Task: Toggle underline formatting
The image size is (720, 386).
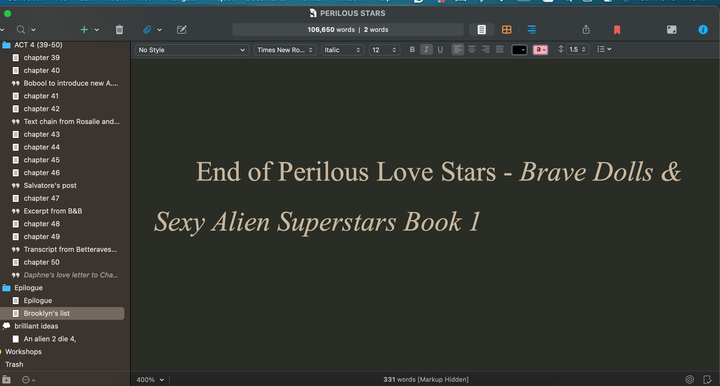Action: 440,50
